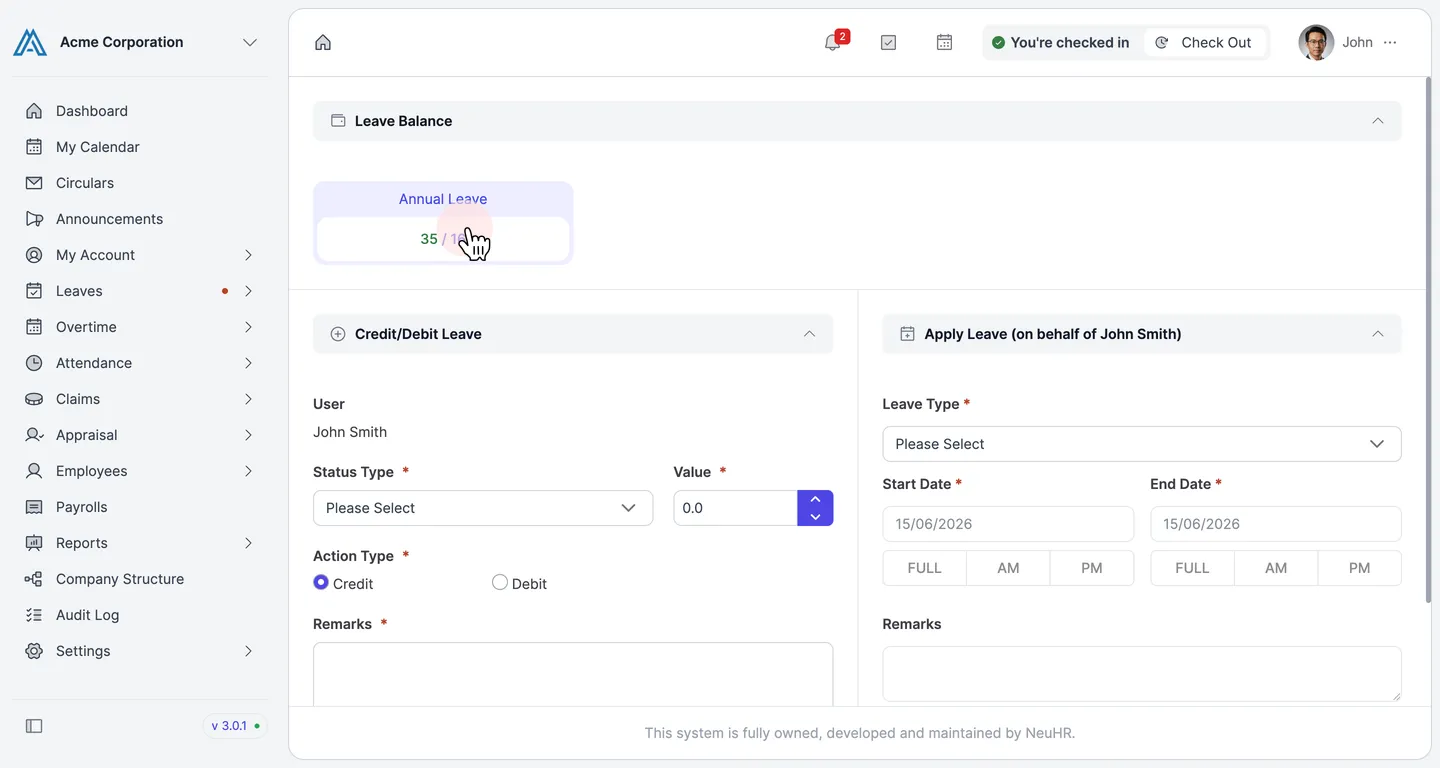Open the Status Type dropdown
Viewport: 1440px width, 768px height.
tap(483, 508)
